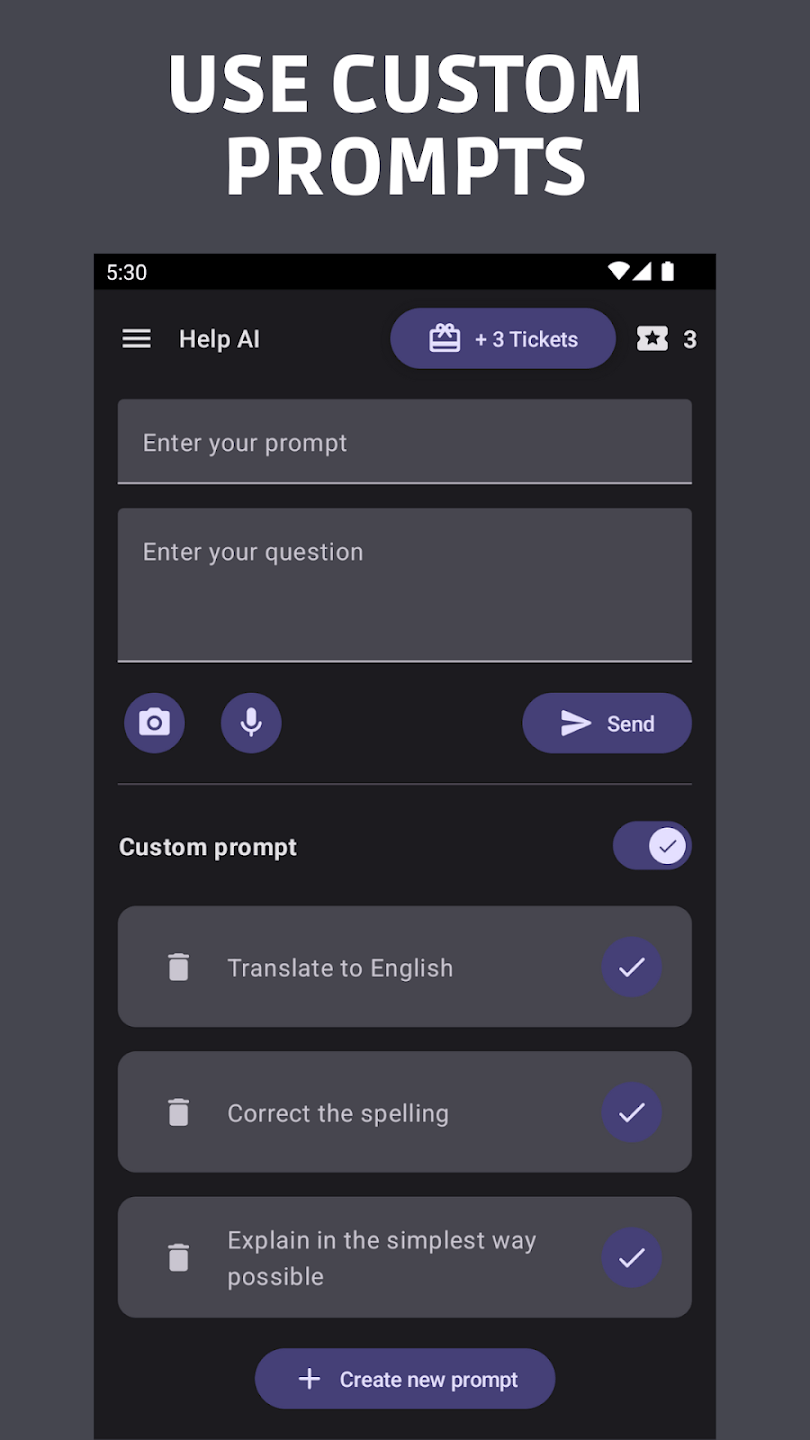
Task: Tap the star ticket icon showing 3
Action: tap(652, 339)
